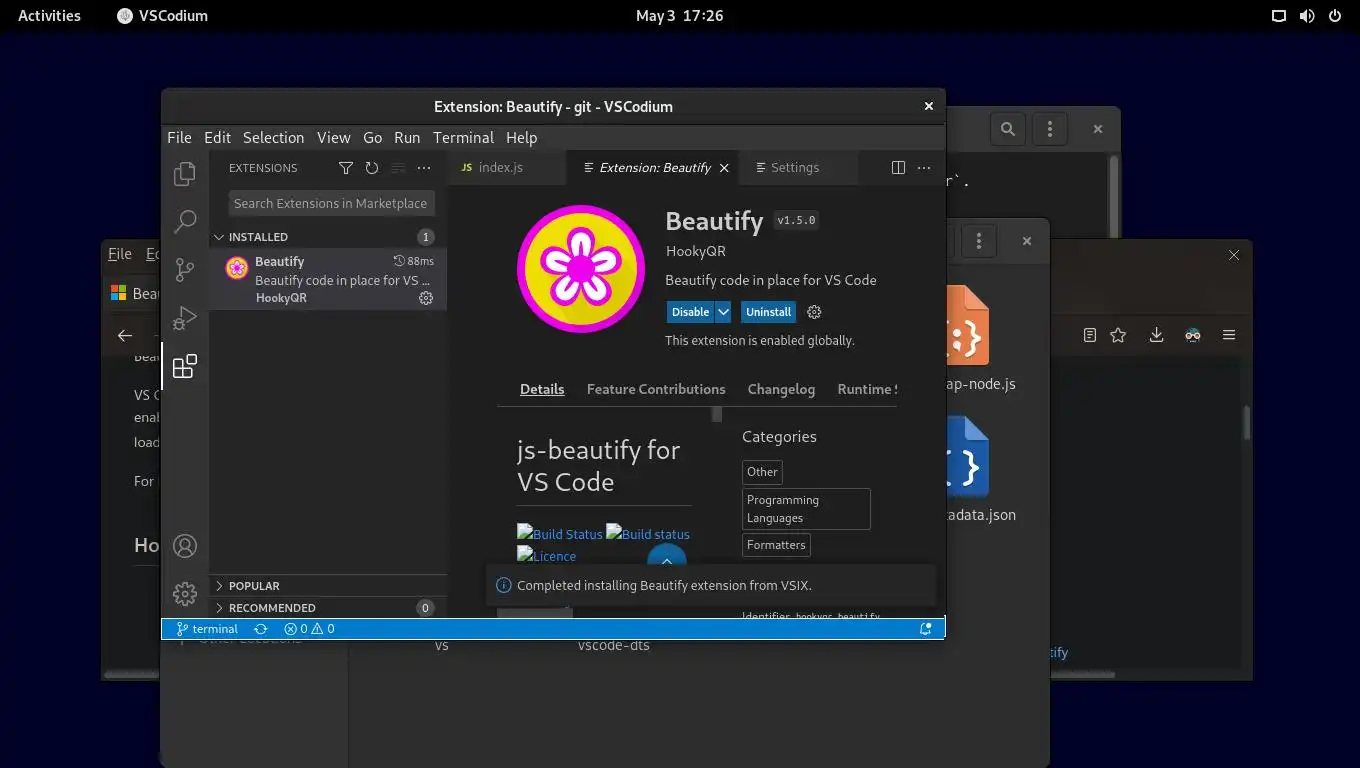
Task: Click the search icon in the terminal window
Action: point(1008,129)
